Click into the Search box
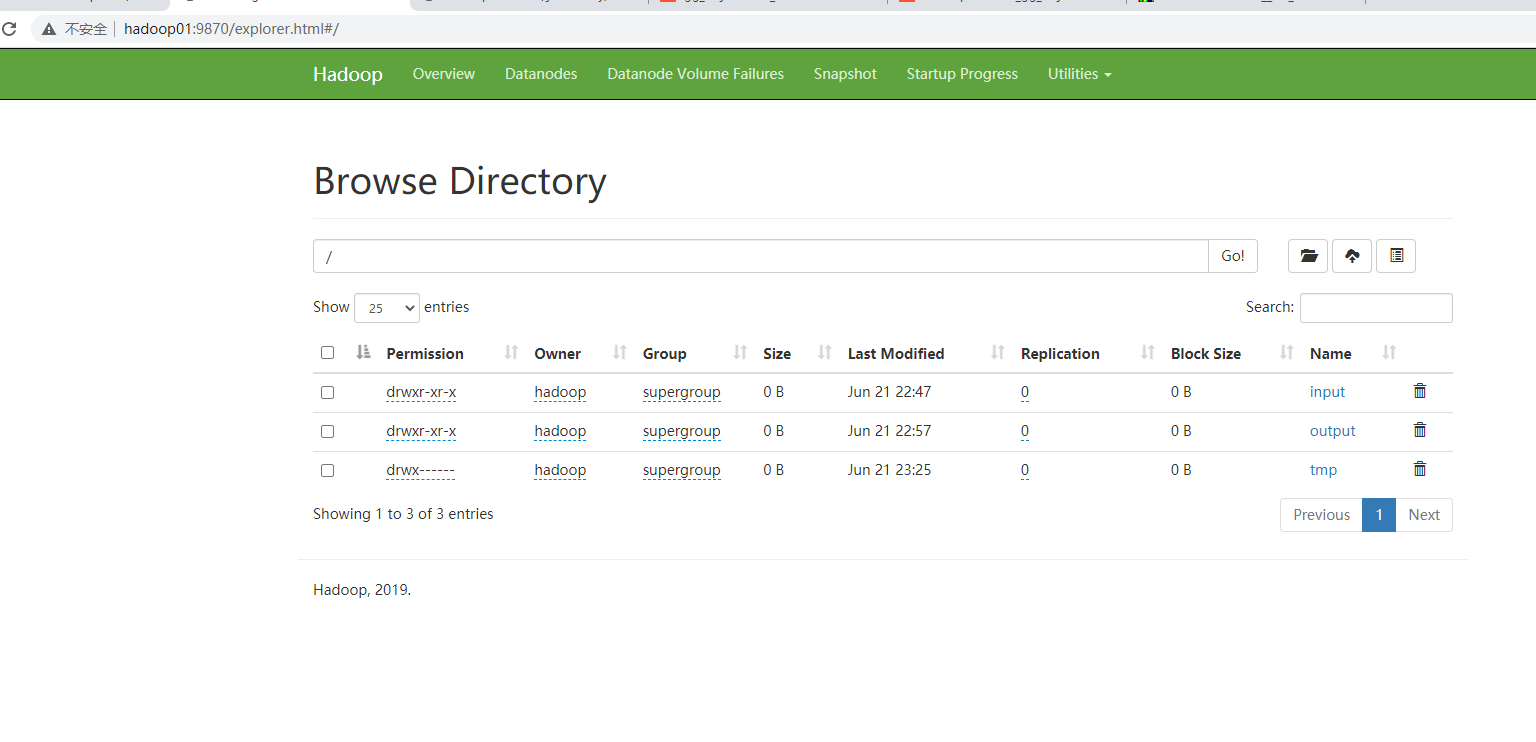The width and height of the screenshot is (1536, 742). [x=1376, y=308]
